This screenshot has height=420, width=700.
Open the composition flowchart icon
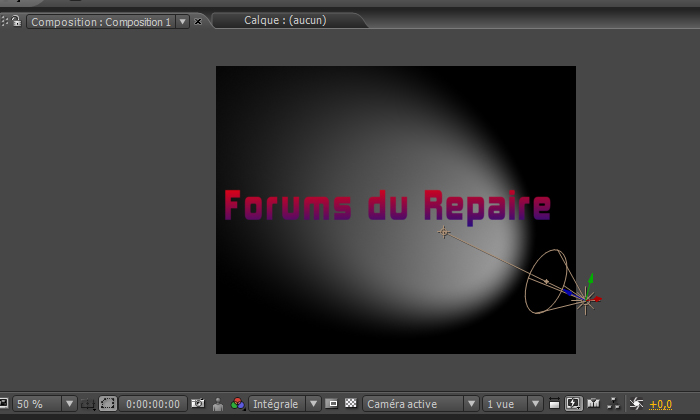(614, 403)
